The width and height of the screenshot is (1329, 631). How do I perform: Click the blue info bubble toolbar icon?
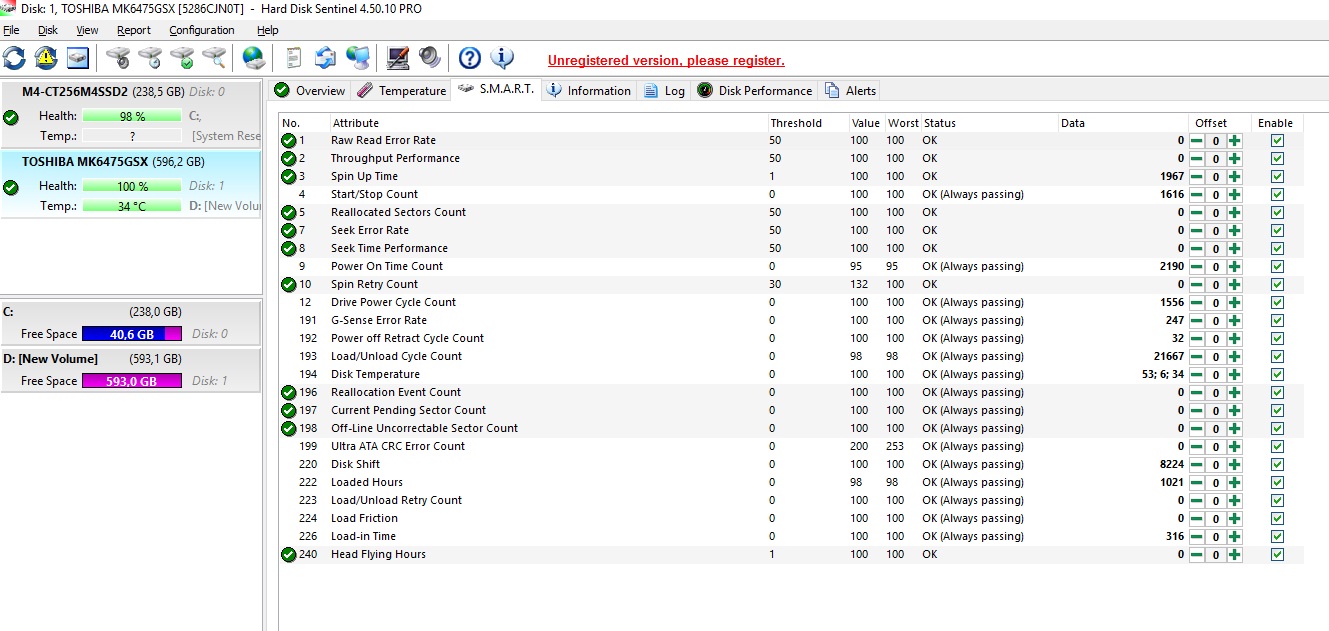pyautogui.click(x=502, y=58)
